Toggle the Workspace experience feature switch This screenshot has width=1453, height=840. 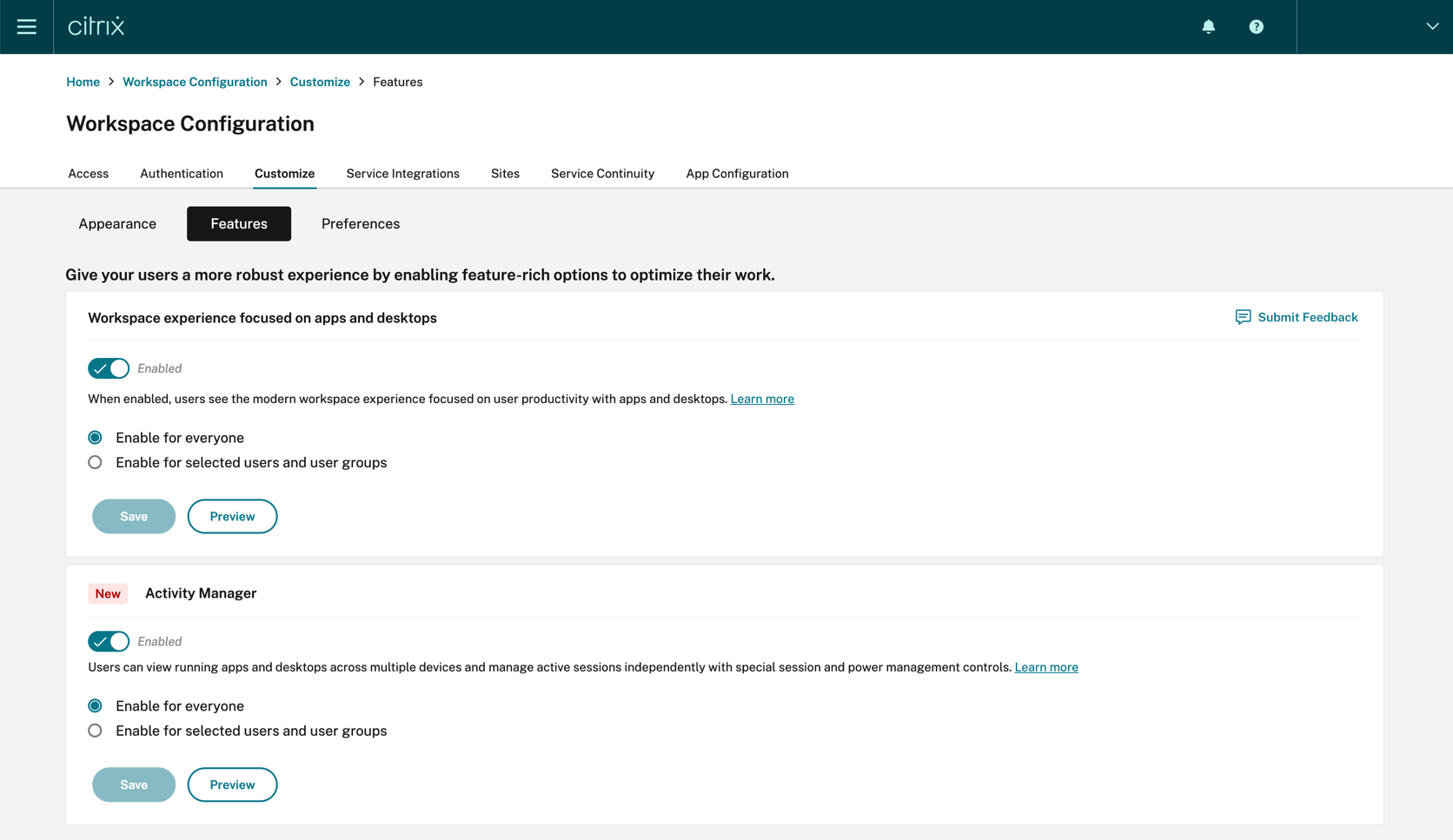click(x=109, y=368)
